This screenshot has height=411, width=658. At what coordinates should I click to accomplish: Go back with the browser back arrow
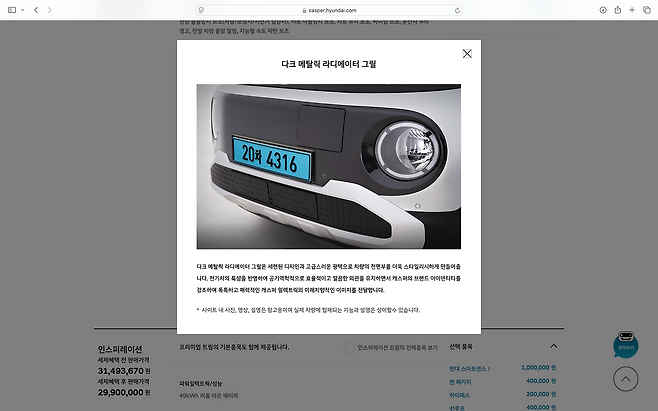pyautogui.click(x=36, y=9)
